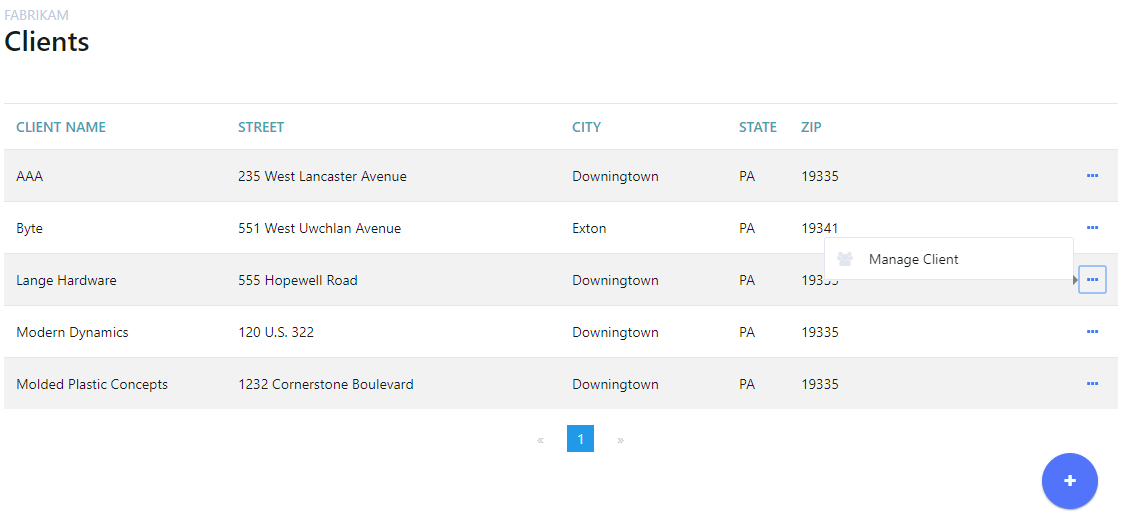The width and height of the screenshot is (1137, 515).
Task: Click the State column header
Action: pyautogui.click(x=757, y=127)
